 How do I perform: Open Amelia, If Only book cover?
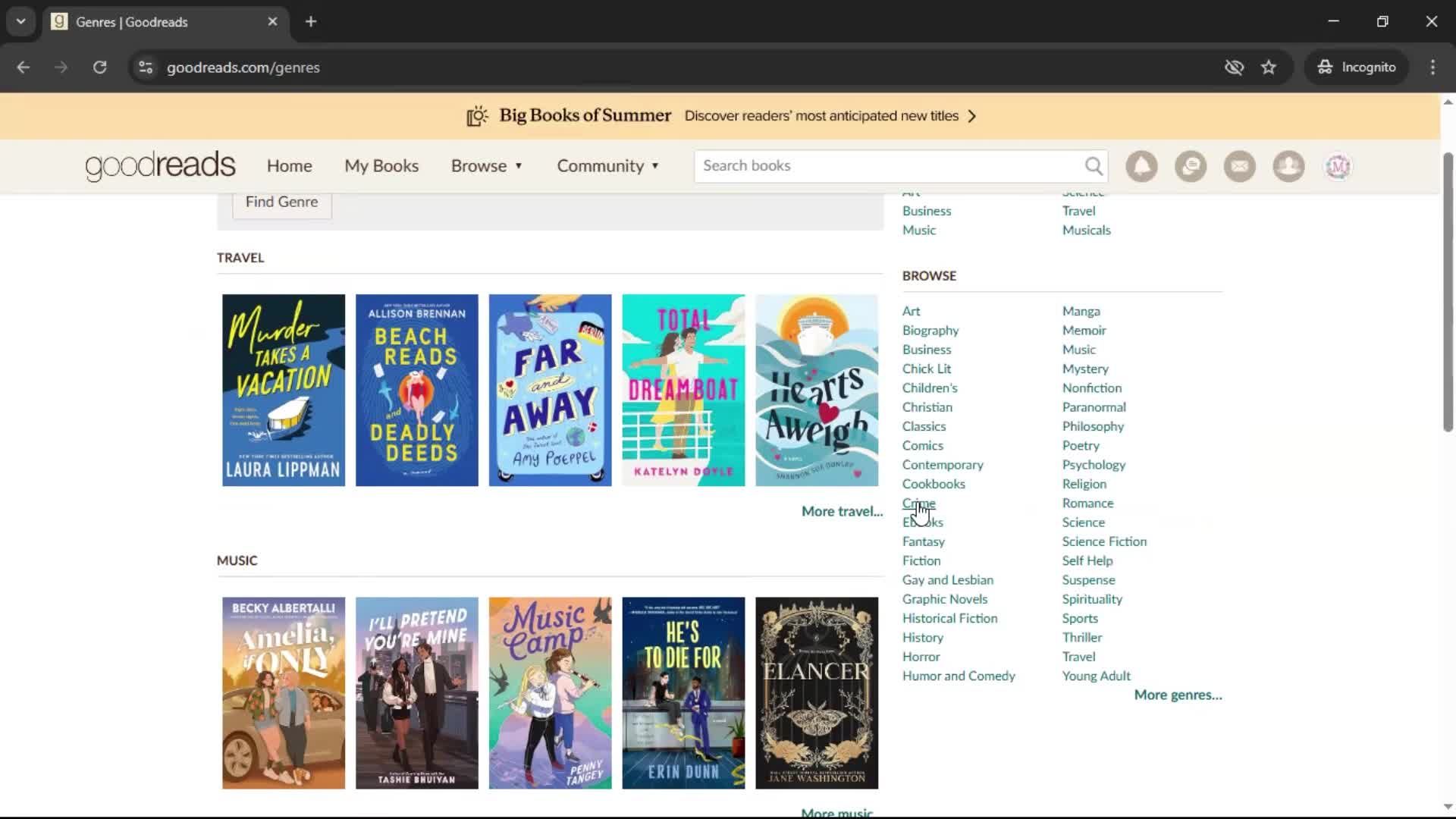pyautogui.click(x=283, y=693)
